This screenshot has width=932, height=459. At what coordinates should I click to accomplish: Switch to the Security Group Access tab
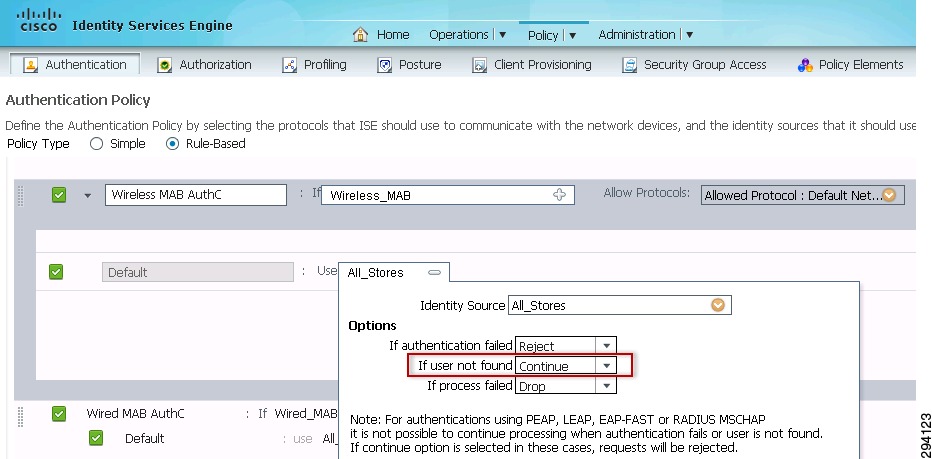point(694,64)
